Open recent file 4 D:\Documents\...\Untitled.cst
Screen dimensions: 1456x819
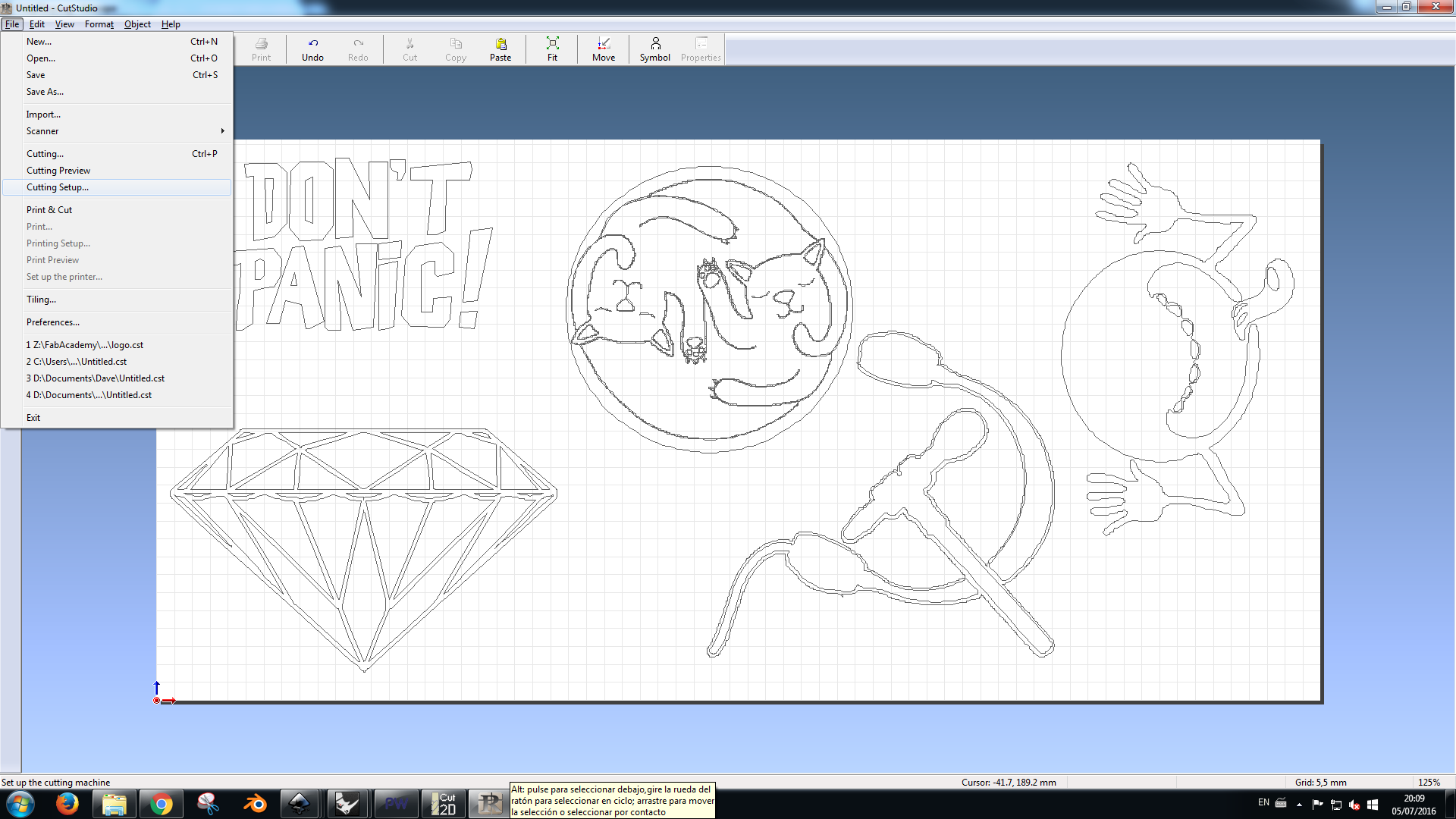[117, 395]
